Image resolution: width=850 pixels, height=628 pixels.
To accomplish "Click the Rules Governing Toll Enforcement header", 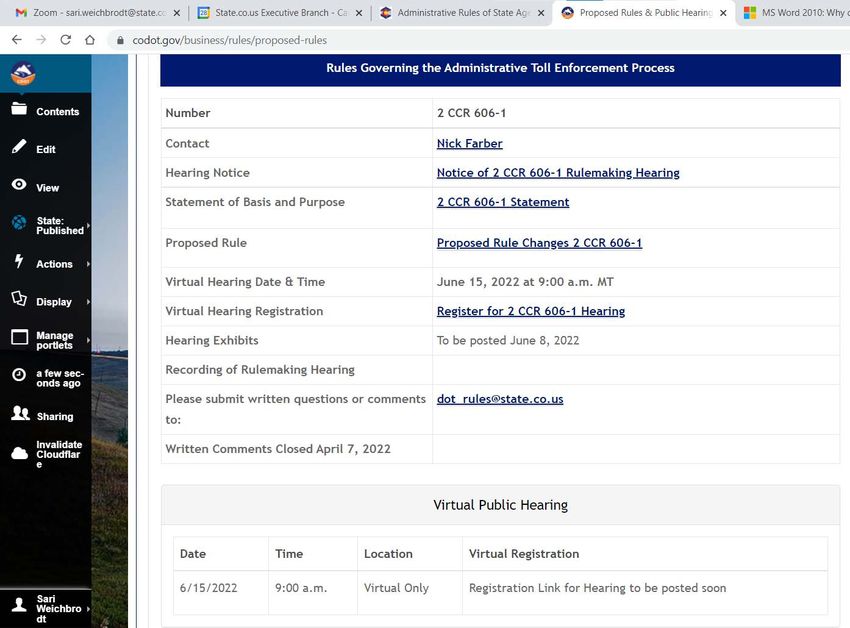I will 500,68.
